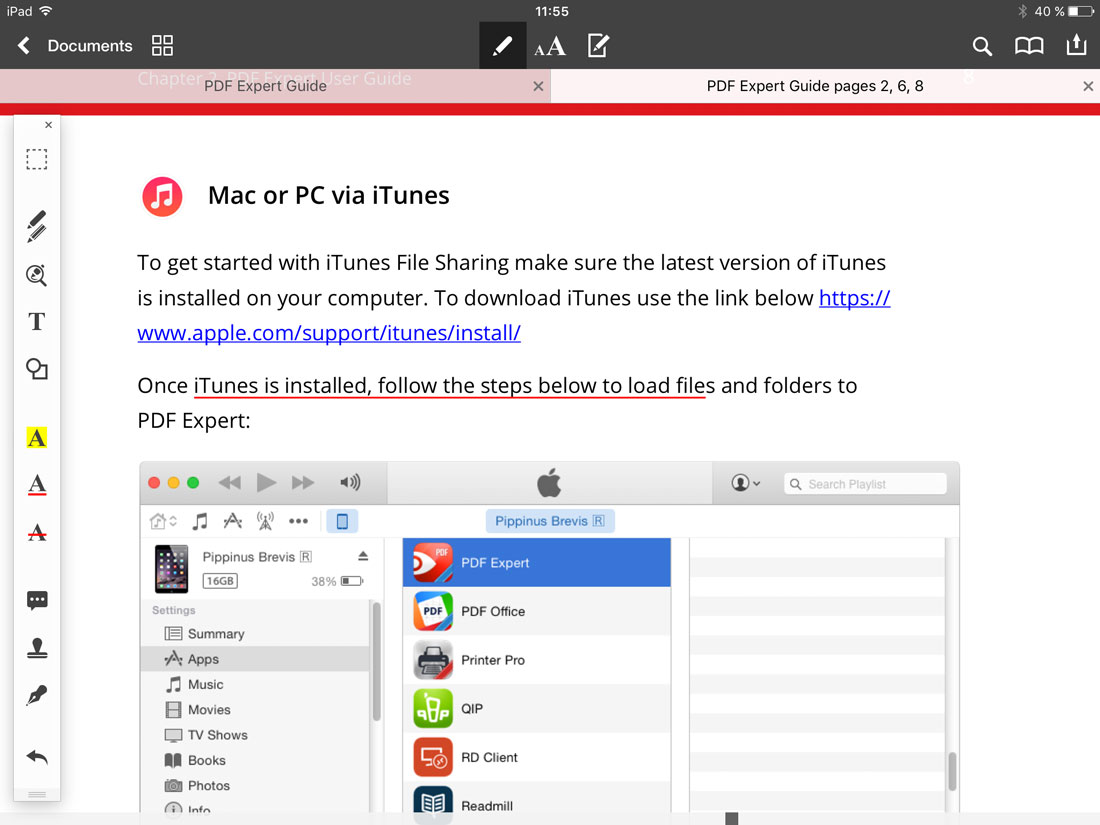1100x825 pixels.
Task: Select PDF Office in the apps list
Action: tap(537, 611)
